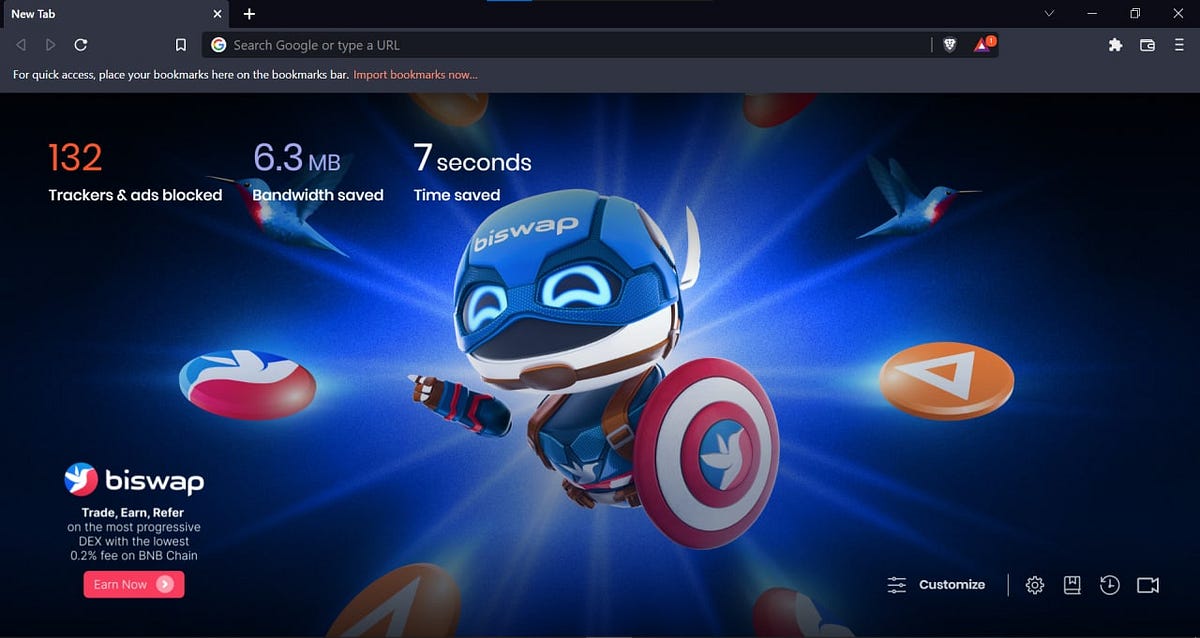Open bookmarks icon on new tab page
The image size is (1200, 638).
pyautogui.click(x=1072, y=585)
